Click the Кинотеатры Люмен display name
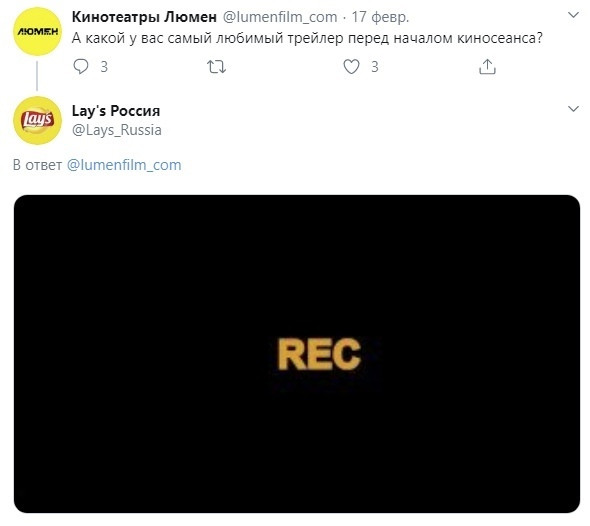This screenshot has height=526, width=590. 144,17
